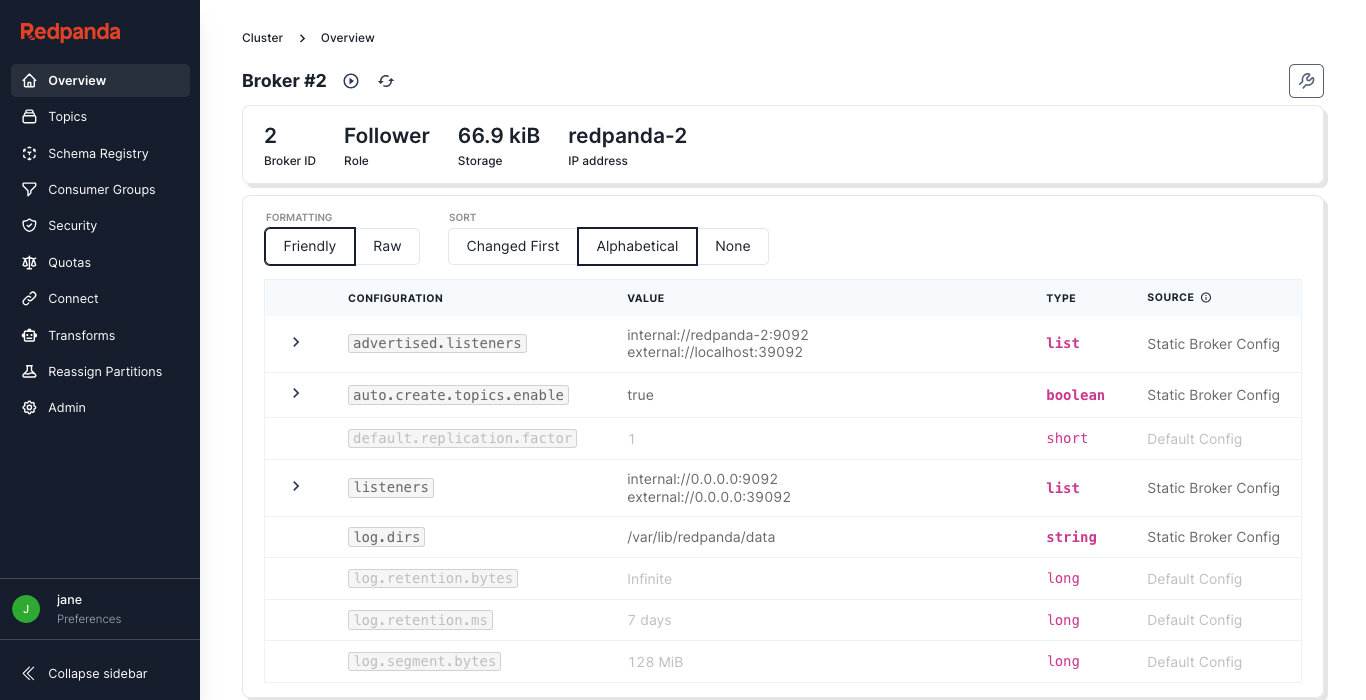Expand the auto.create.topics.enable row
1366x700 pixels.
[x=296, y=393]
